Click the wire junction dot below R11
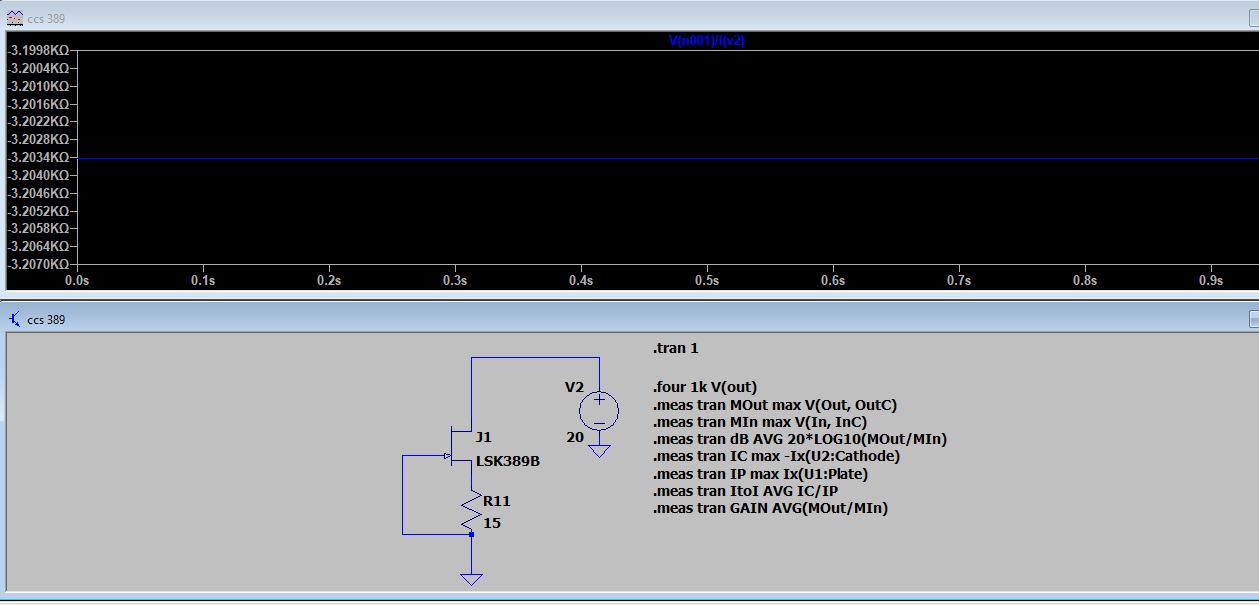 click(471, 534)
